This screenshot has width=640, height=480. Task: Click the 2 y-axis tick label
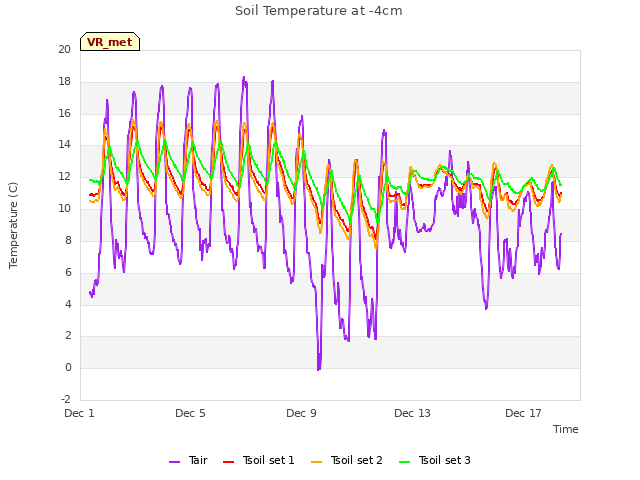(x=68, y=336)
